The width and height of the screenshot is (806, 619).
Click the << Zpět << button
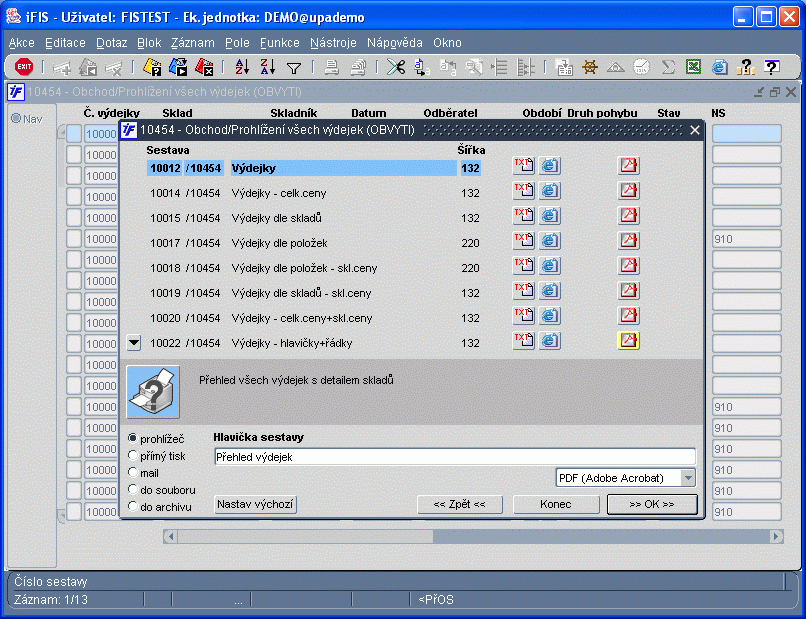(x=460, y=504)
